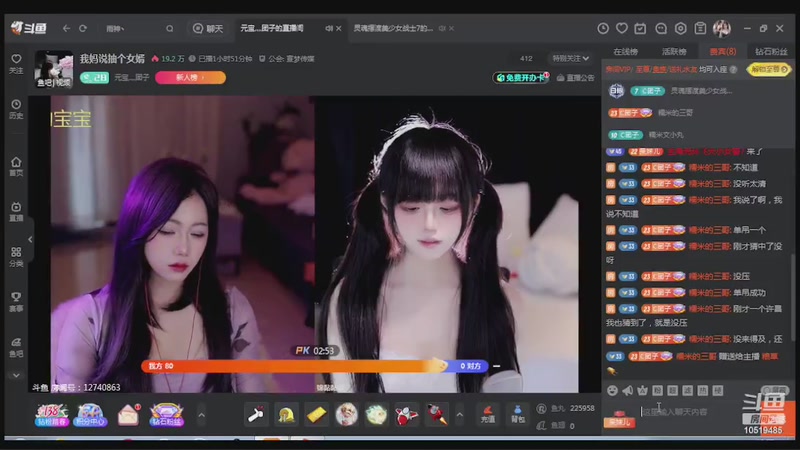Image resolution: width=800 pixels, height=450 pixels.
Task: Open 赛事 trophy in sidebar
Action: [x=16, y=302]
